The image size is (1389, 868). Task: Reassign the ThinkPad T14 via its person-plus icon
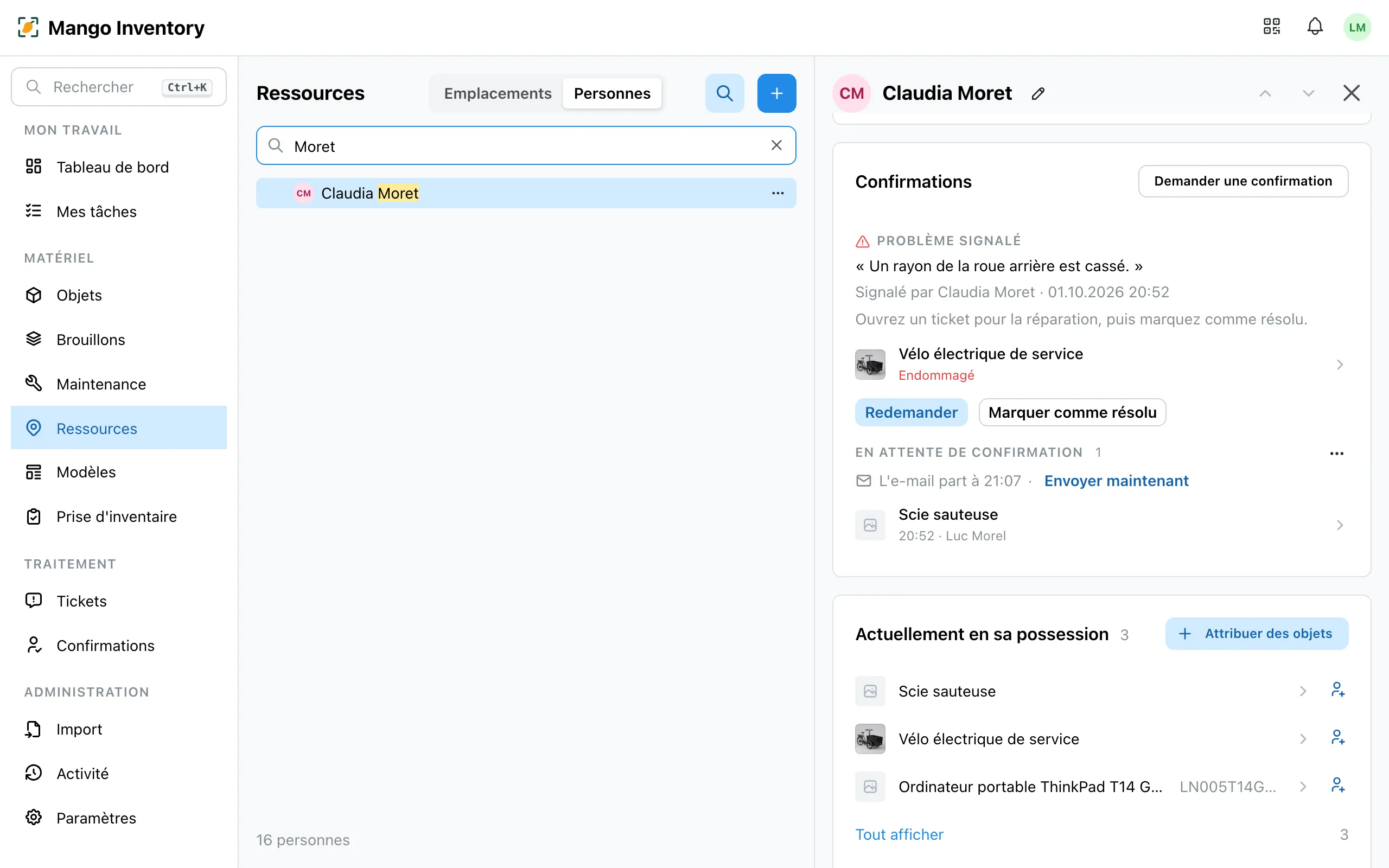pyautogui.click(x=1337, y=786)
